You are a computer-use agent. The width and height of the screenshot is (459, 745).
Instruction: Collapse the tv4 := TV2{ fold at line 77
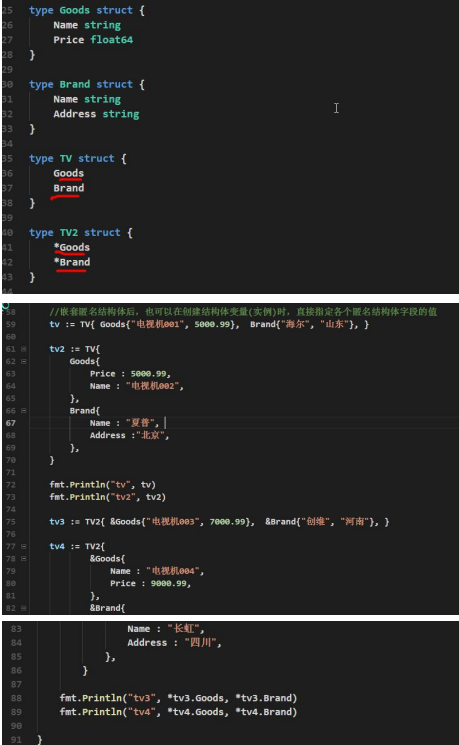coord(23,546)
